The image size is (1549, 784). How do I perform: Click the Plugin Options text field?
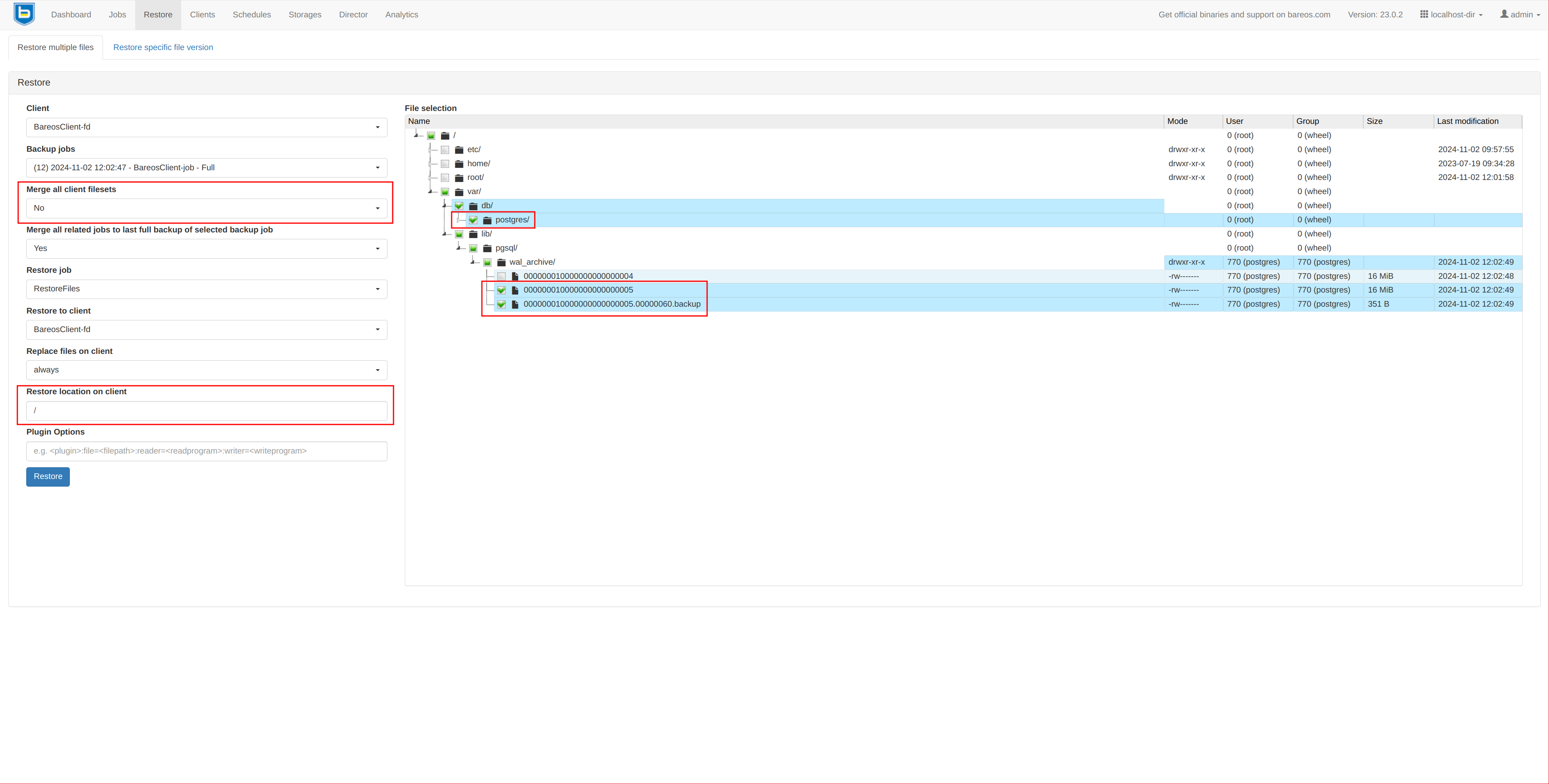coord(206,451)
